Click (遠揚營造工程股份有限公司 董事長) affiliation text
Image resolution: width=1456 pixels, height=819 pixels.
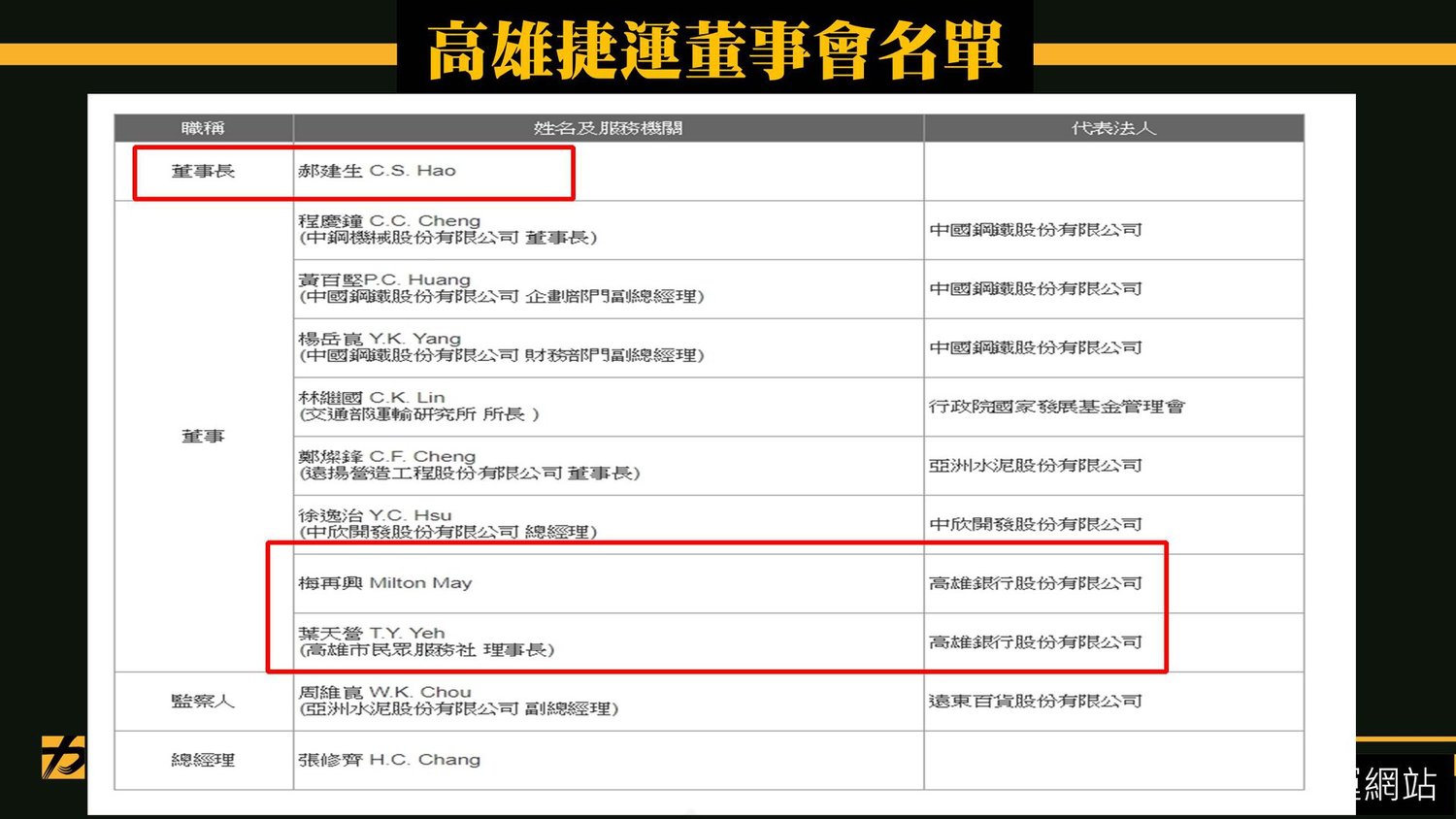pos(469,474)
